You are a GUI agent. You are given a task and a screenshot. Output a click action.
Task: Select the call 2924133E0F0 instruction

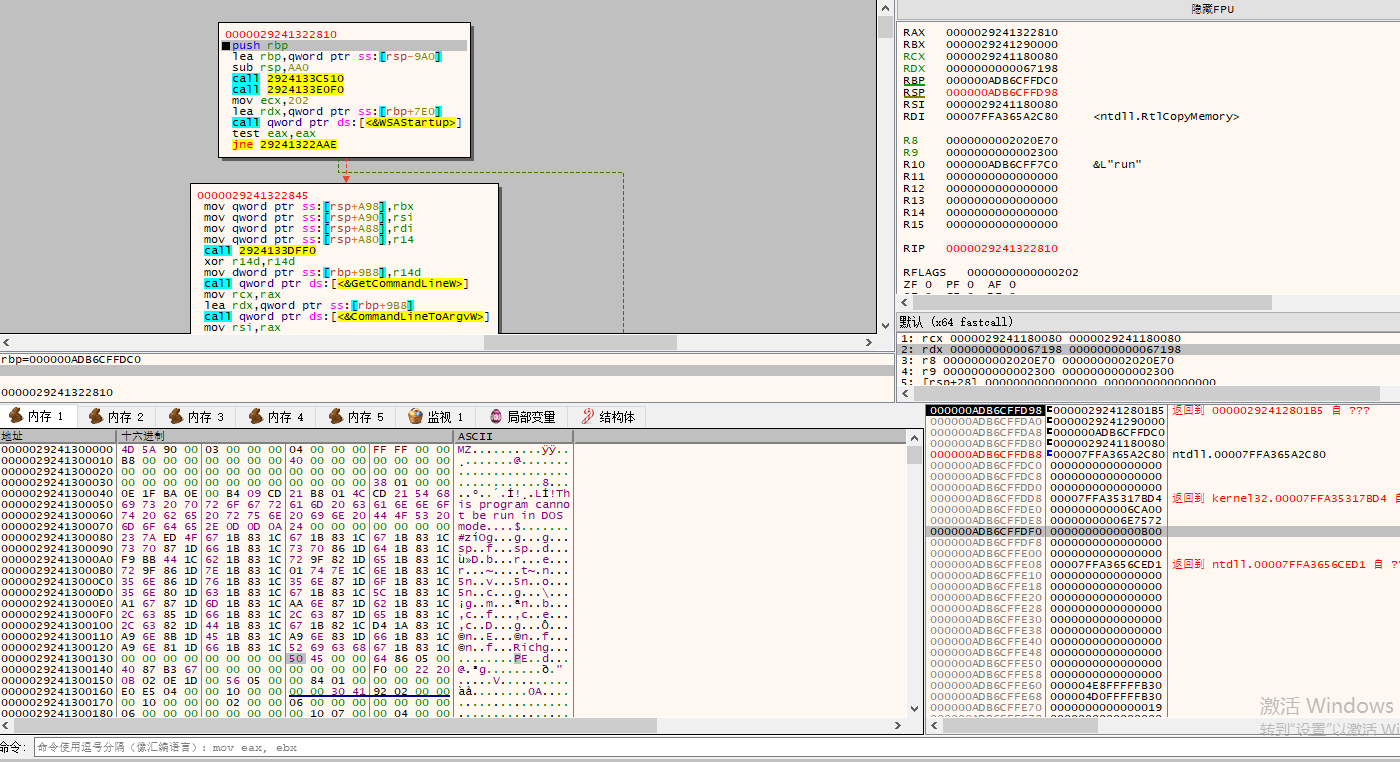pyautogui.click(x=288, y=90)
